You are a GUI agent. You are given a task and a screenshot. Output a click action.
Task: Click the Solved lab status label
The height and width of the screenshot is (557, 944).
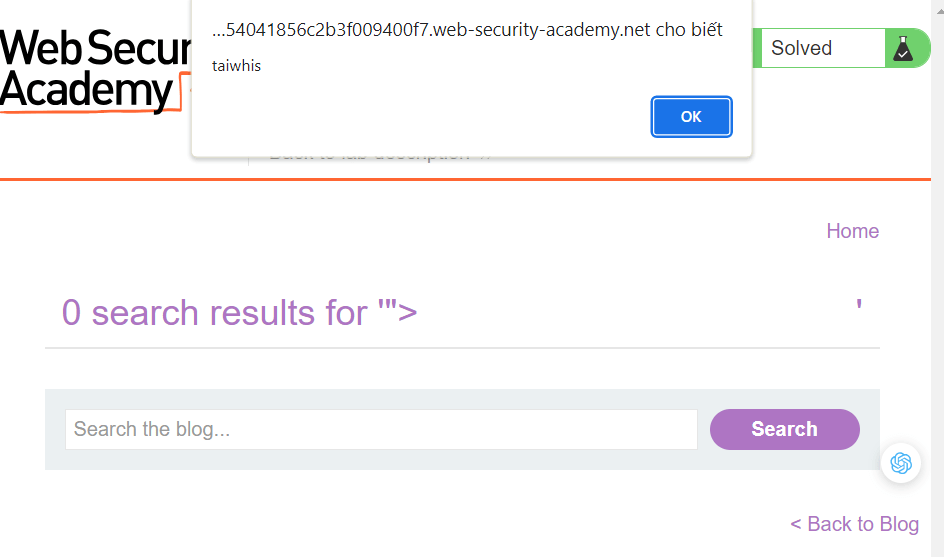point(802,48)
